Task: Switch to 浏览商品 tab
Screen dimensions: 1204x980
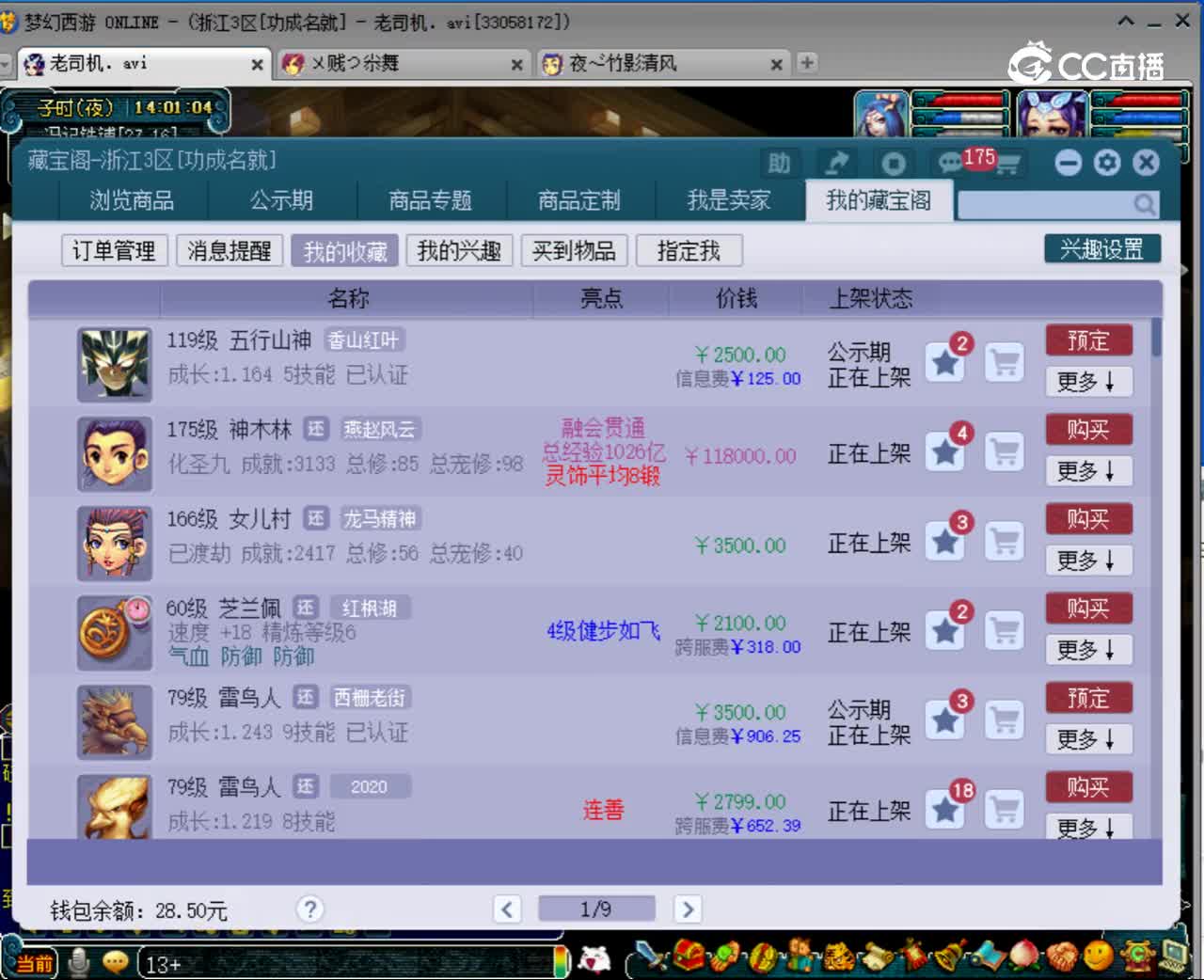Action: tap(132, 200)
